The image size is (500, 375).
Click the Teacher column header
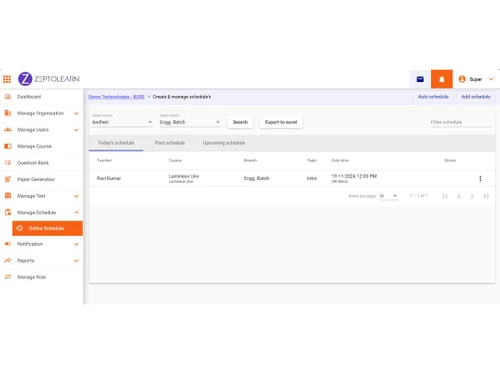pyautogui.click(x=104, y=160)
